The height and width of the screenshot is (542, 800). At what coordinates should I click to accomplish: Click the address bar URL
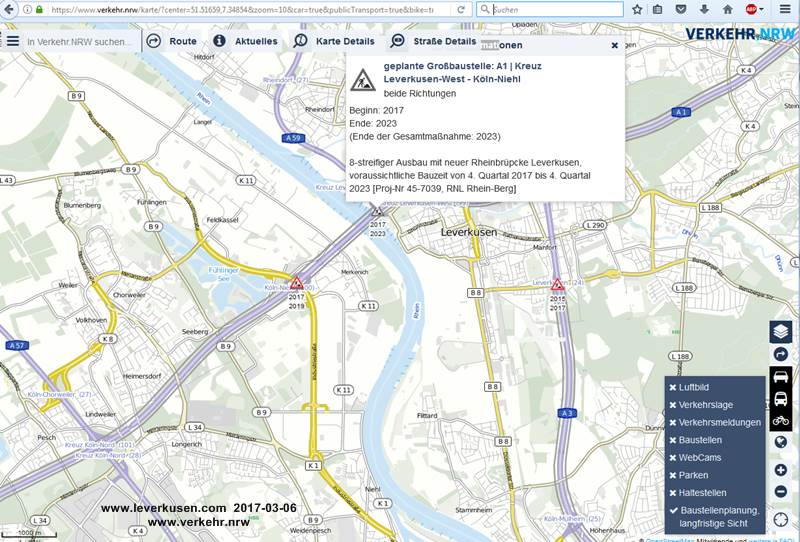pyautogui.click(x=242, y=9)
